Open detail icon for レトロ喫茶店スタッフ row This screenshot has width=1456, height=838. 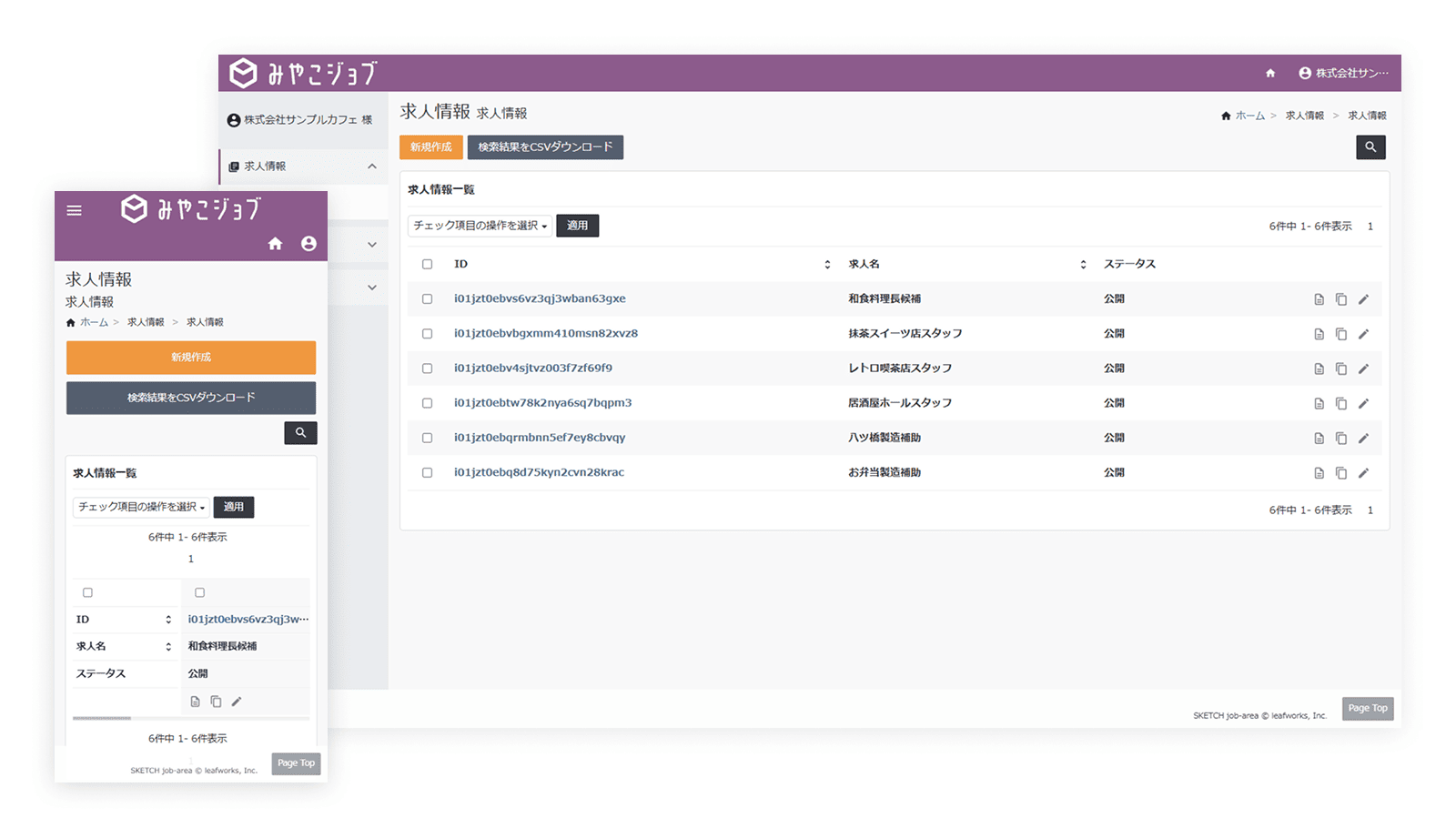point(1319,369)
